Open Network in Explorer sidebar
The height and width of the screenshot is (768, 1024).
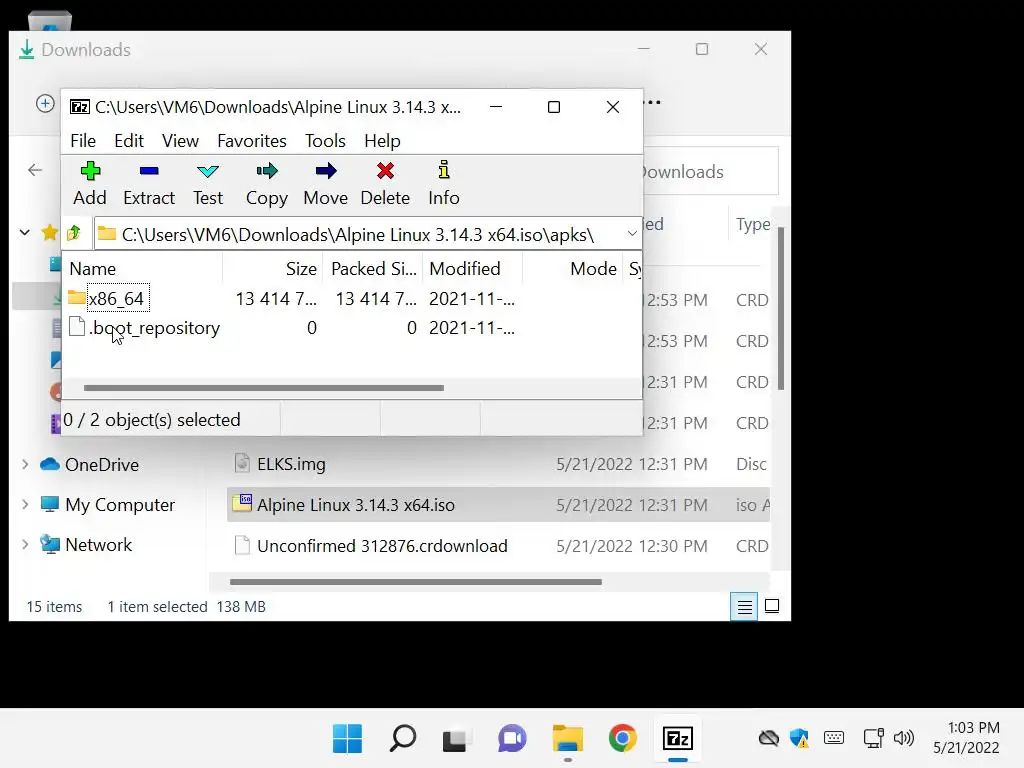point(99,545)
